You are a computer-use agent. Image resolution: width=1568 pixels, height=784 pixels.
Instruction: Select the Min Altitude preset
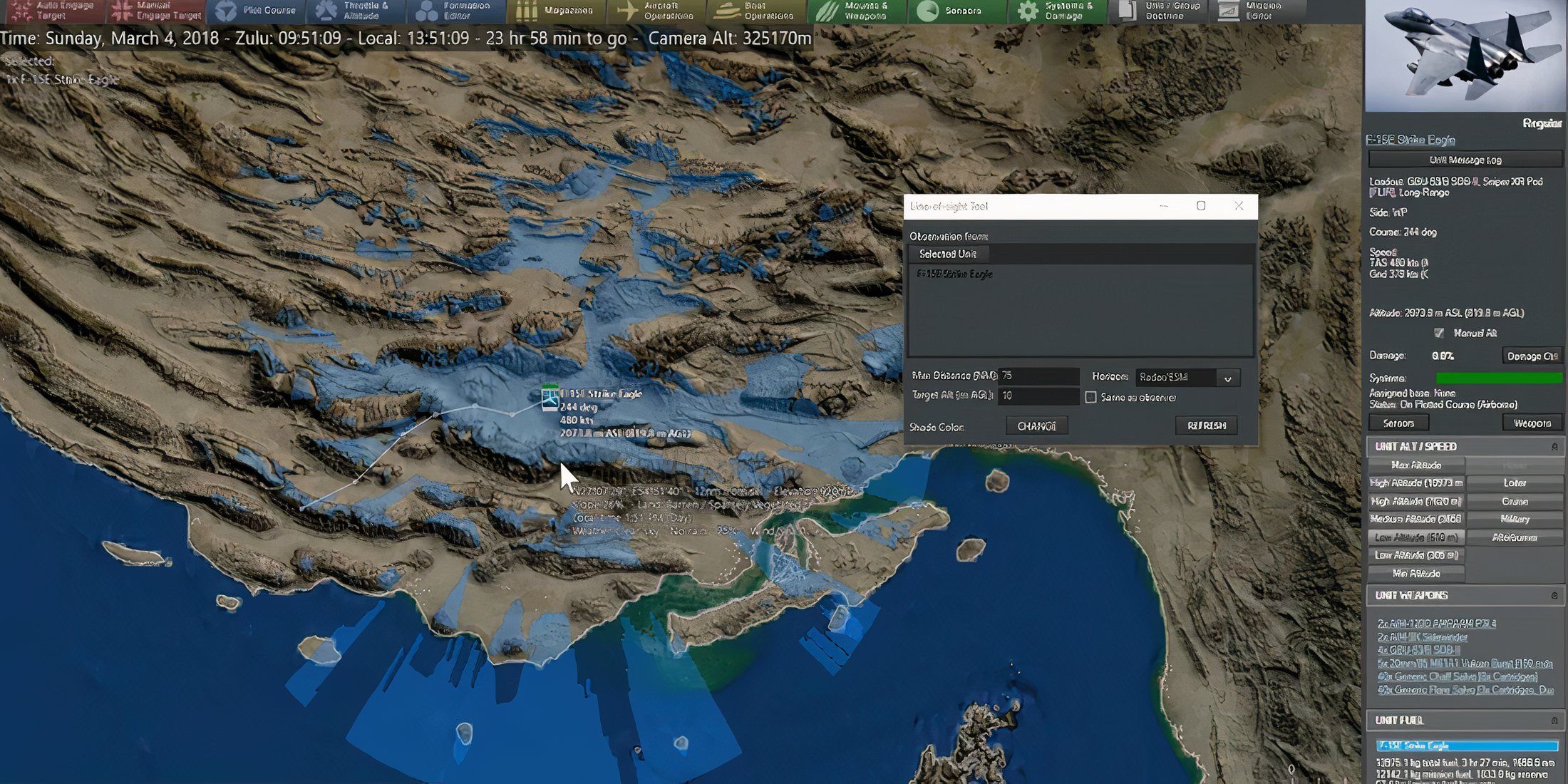1416,573
